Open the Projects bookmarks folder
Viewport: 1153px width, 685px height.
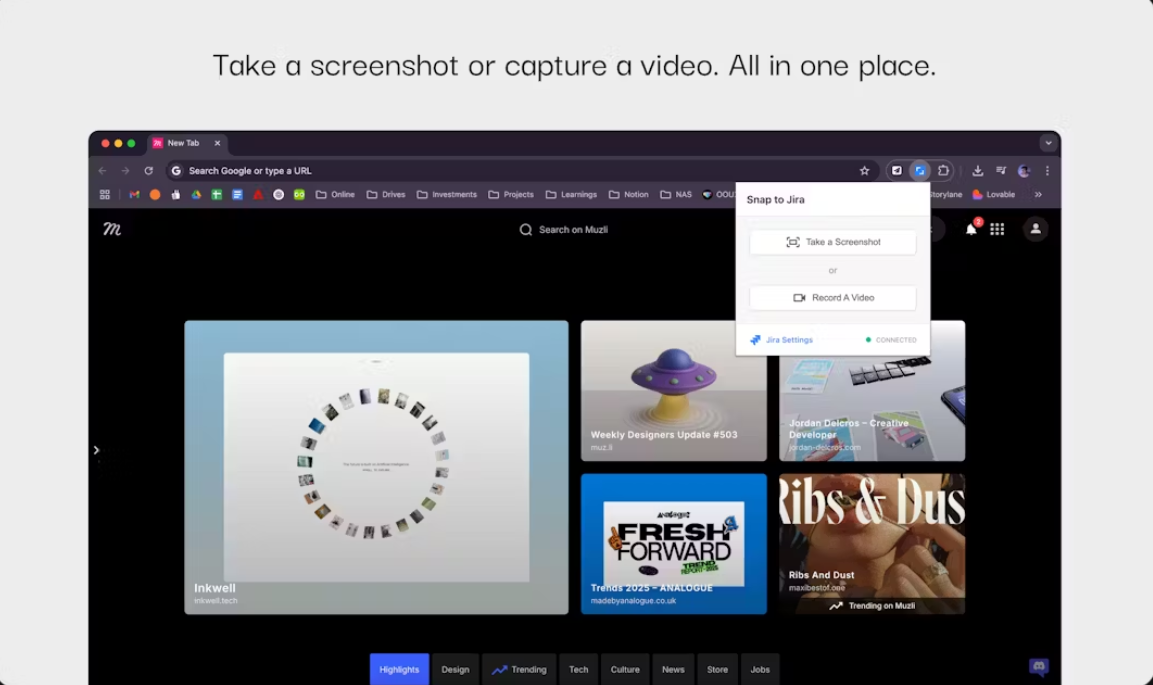point(511,195)
